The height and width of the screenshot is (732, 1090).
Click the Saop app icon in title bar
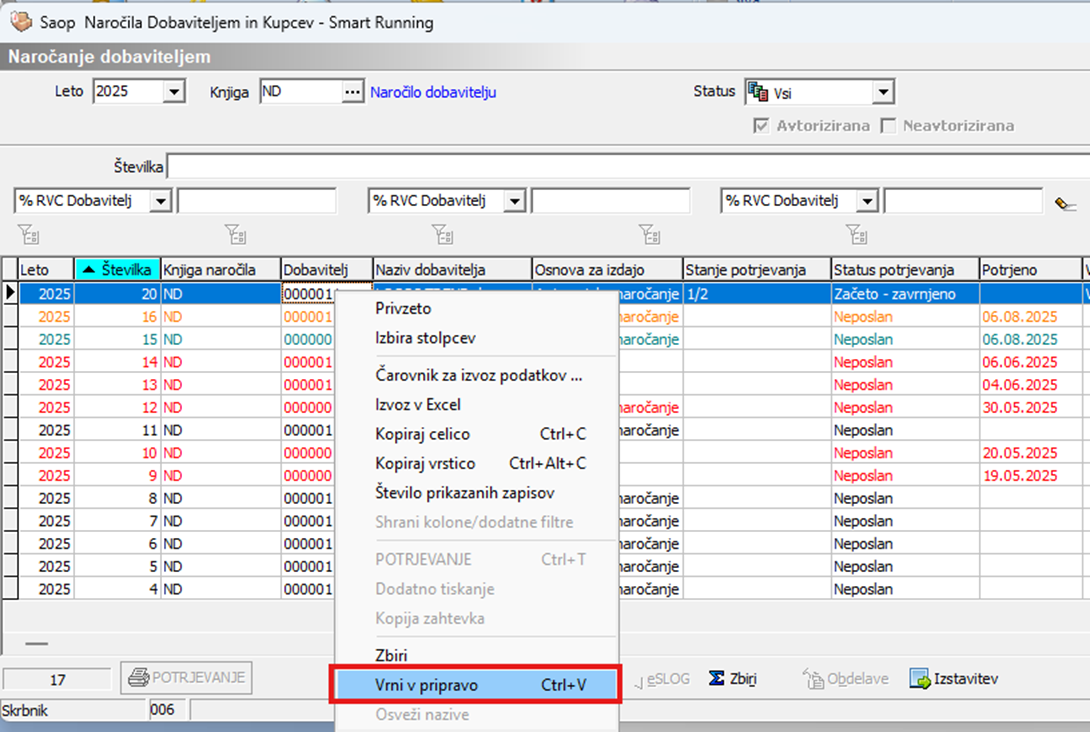(21, 22)
